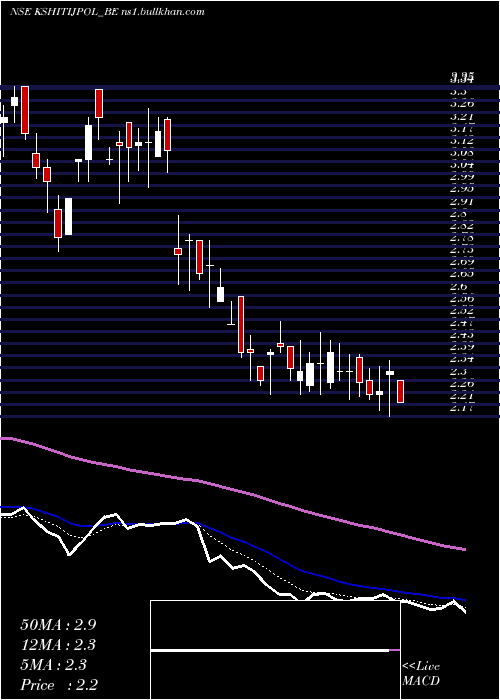Select the 5MA : 2.3 readout
Image resolution: width=500 pixels, height=700 pixels.
[54, 665]
